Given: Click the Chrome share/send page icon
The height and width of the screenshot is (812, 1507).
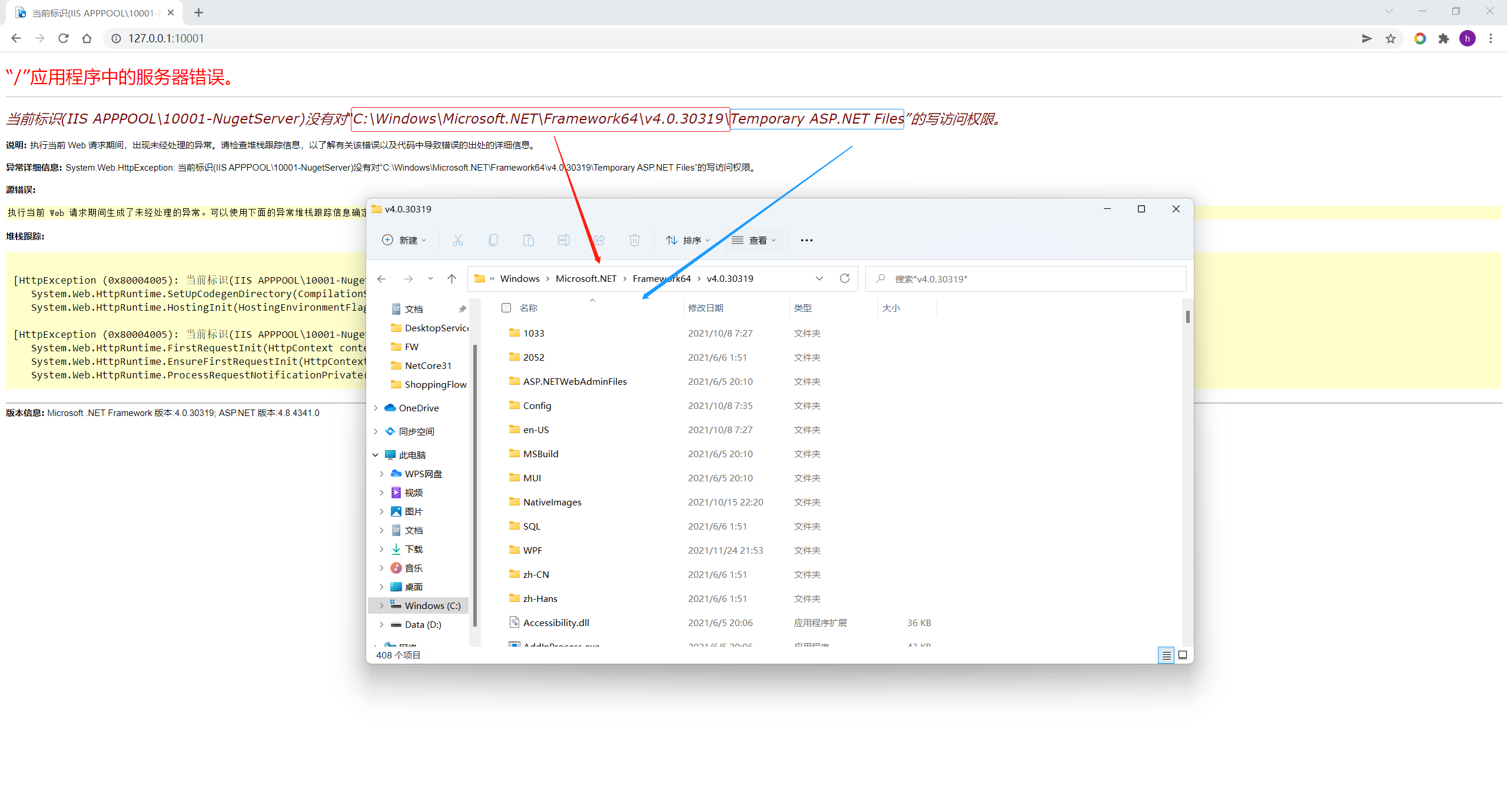Looking at the screenshot, I should pos(1367,39).
